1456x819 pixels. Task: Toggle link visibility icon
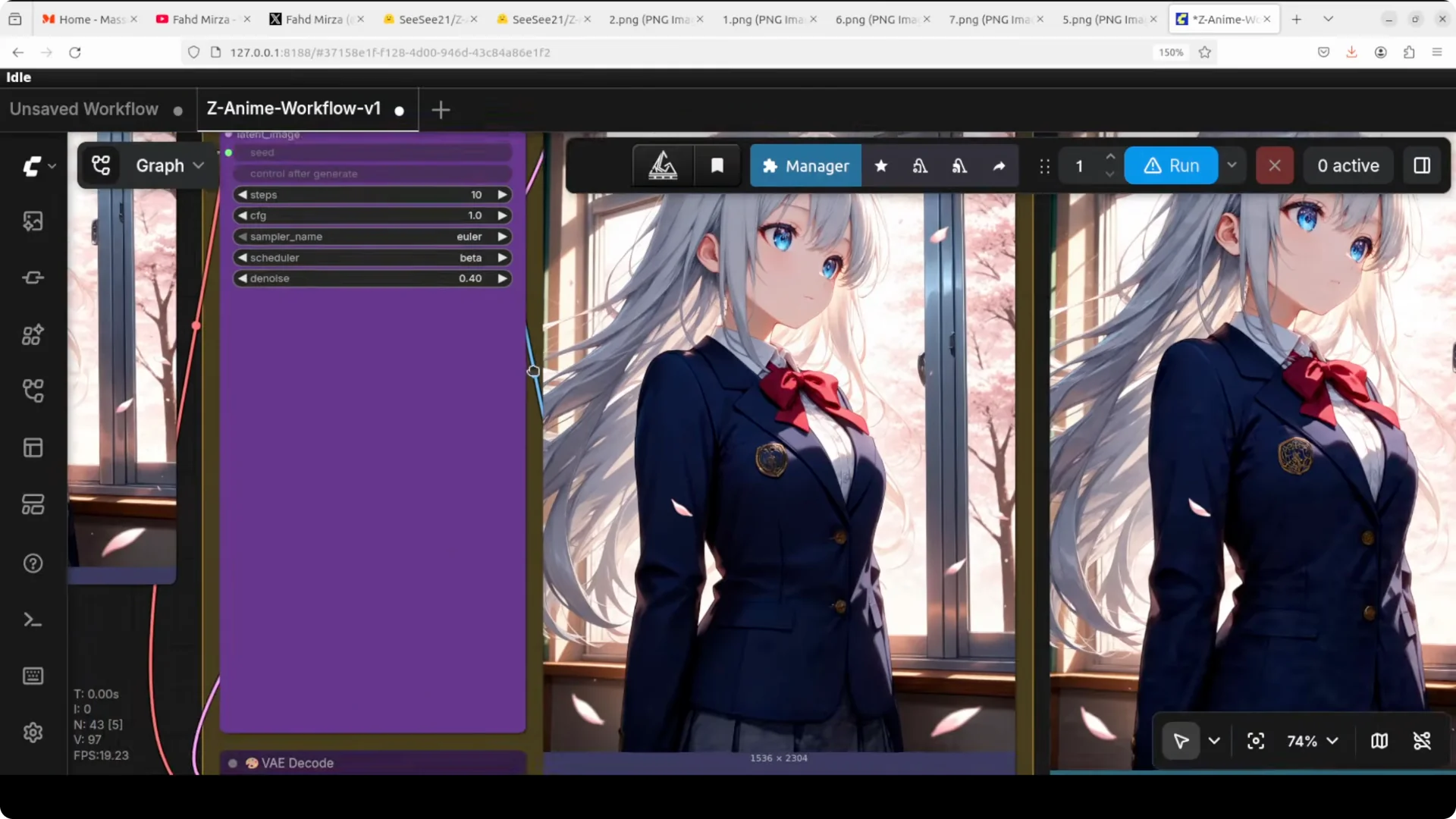tap(1422, 741)
